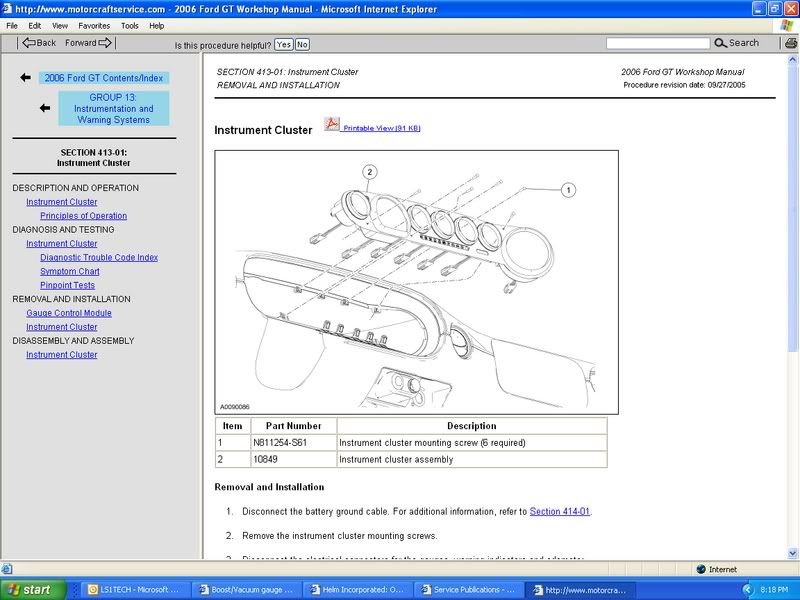Click the Internet Explorer icon in title bar
Viewport: 800px width, 600px height.
(7, 9)
